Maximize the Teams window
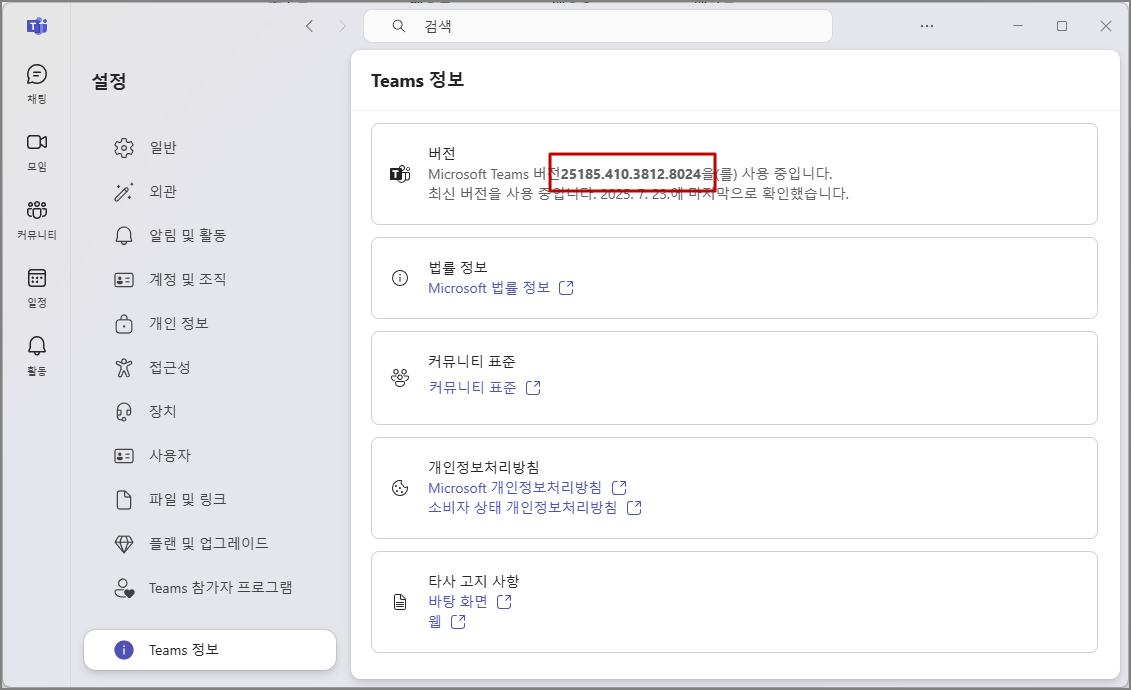The width and height of the screenshot is (1131, 690). click(x=1062, y=26)
